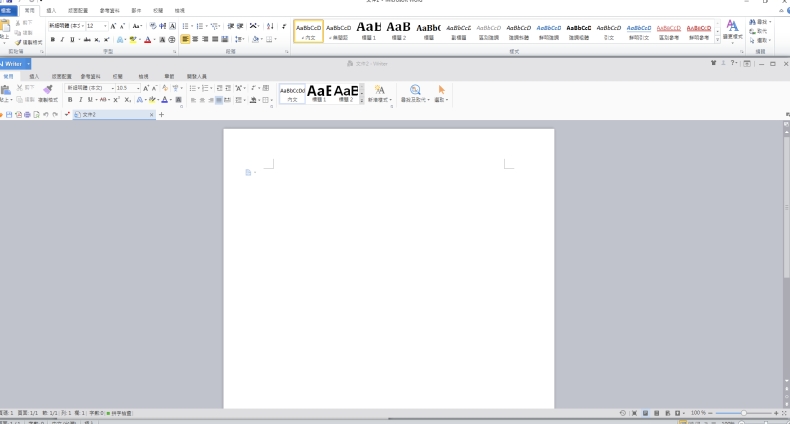Click Word's grow font icon
The height and width of the screenshot is (424, 790).
113,26
